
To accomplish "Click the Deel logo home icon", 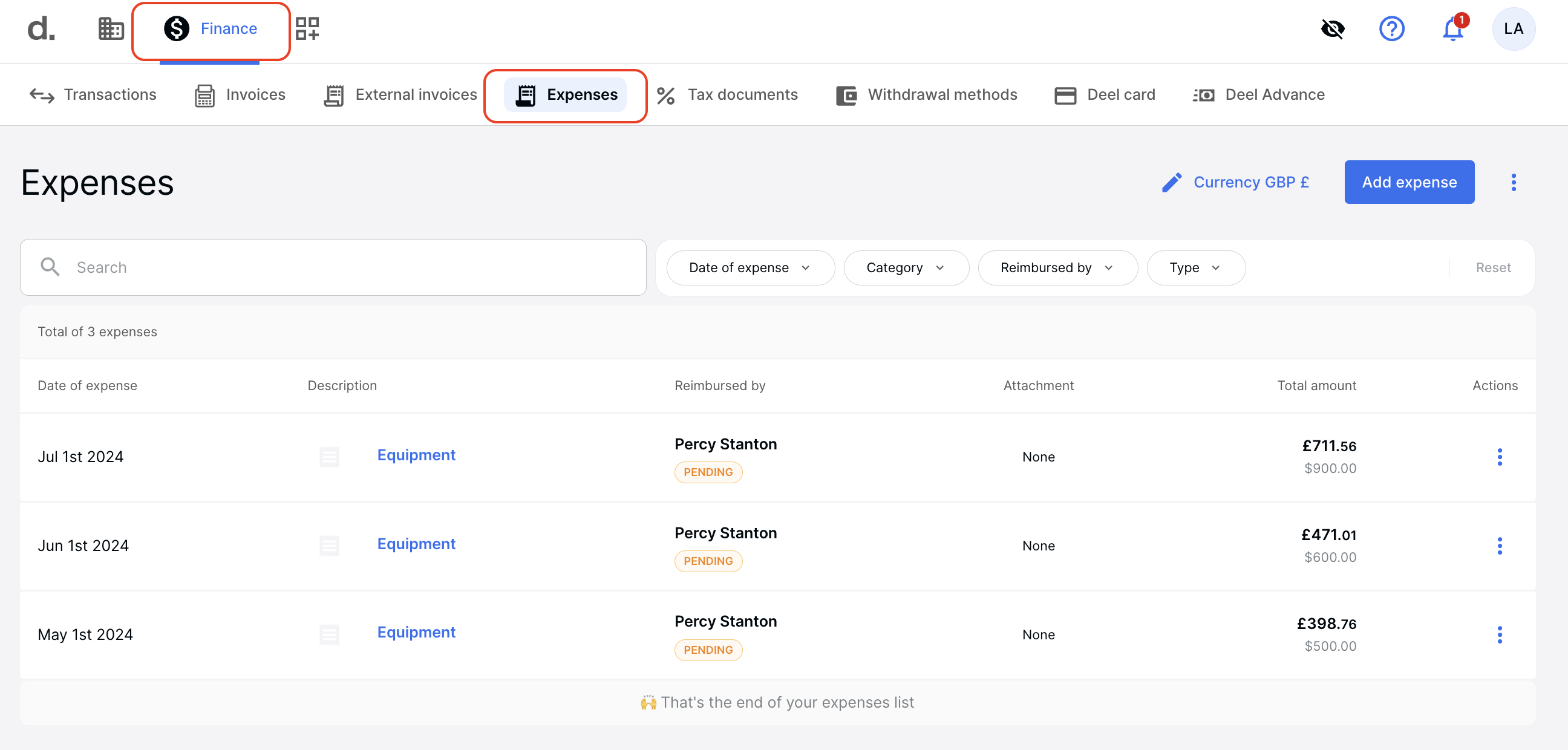I will (x=41, y=28).
